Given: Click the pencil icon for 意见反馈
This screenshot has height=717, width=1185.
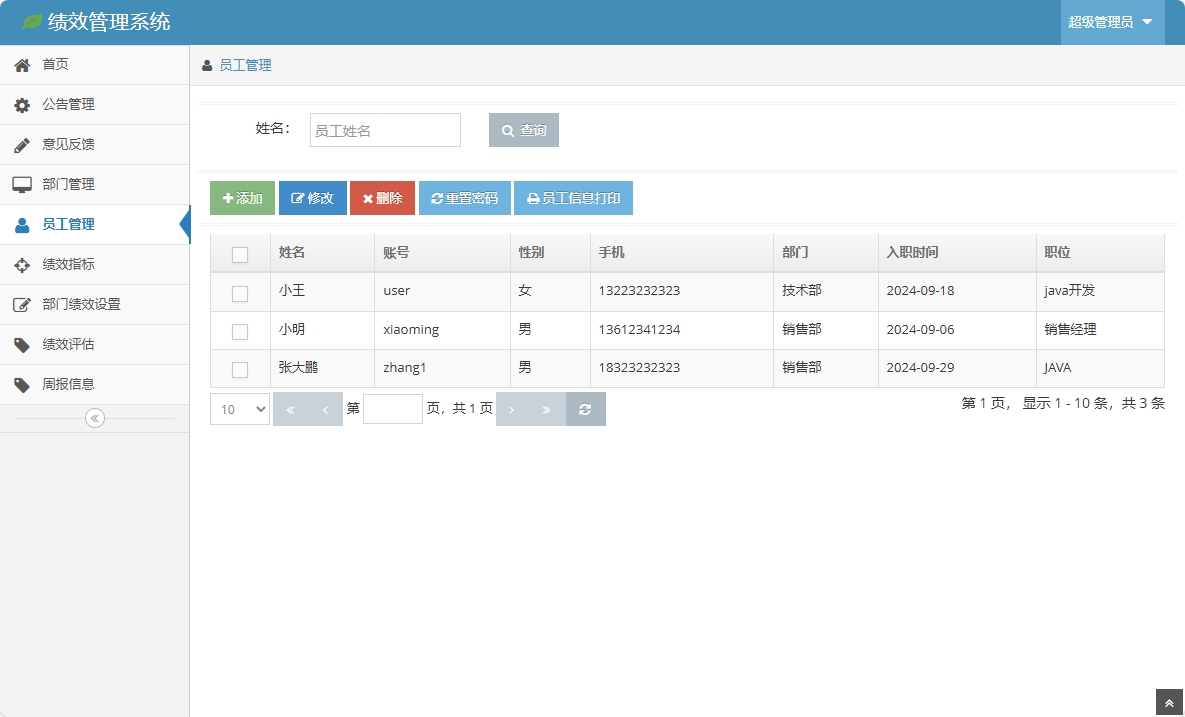Looking at the screenshot, I should (21, 145).
